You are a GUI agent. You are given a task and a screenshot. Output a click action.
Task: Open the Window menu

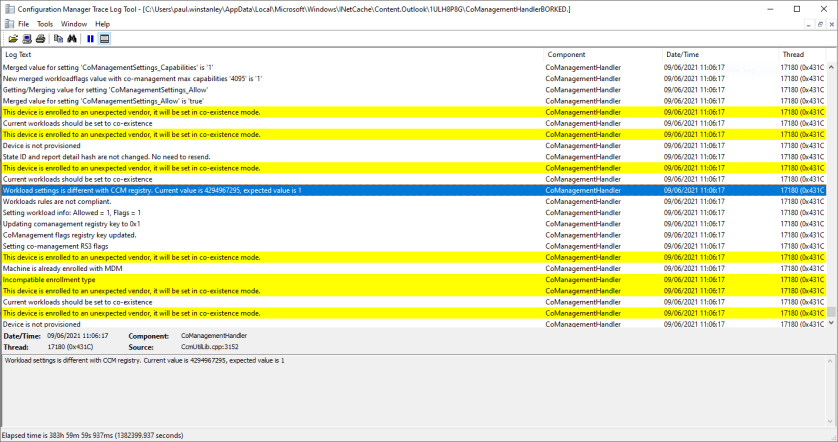click(74, 24)
